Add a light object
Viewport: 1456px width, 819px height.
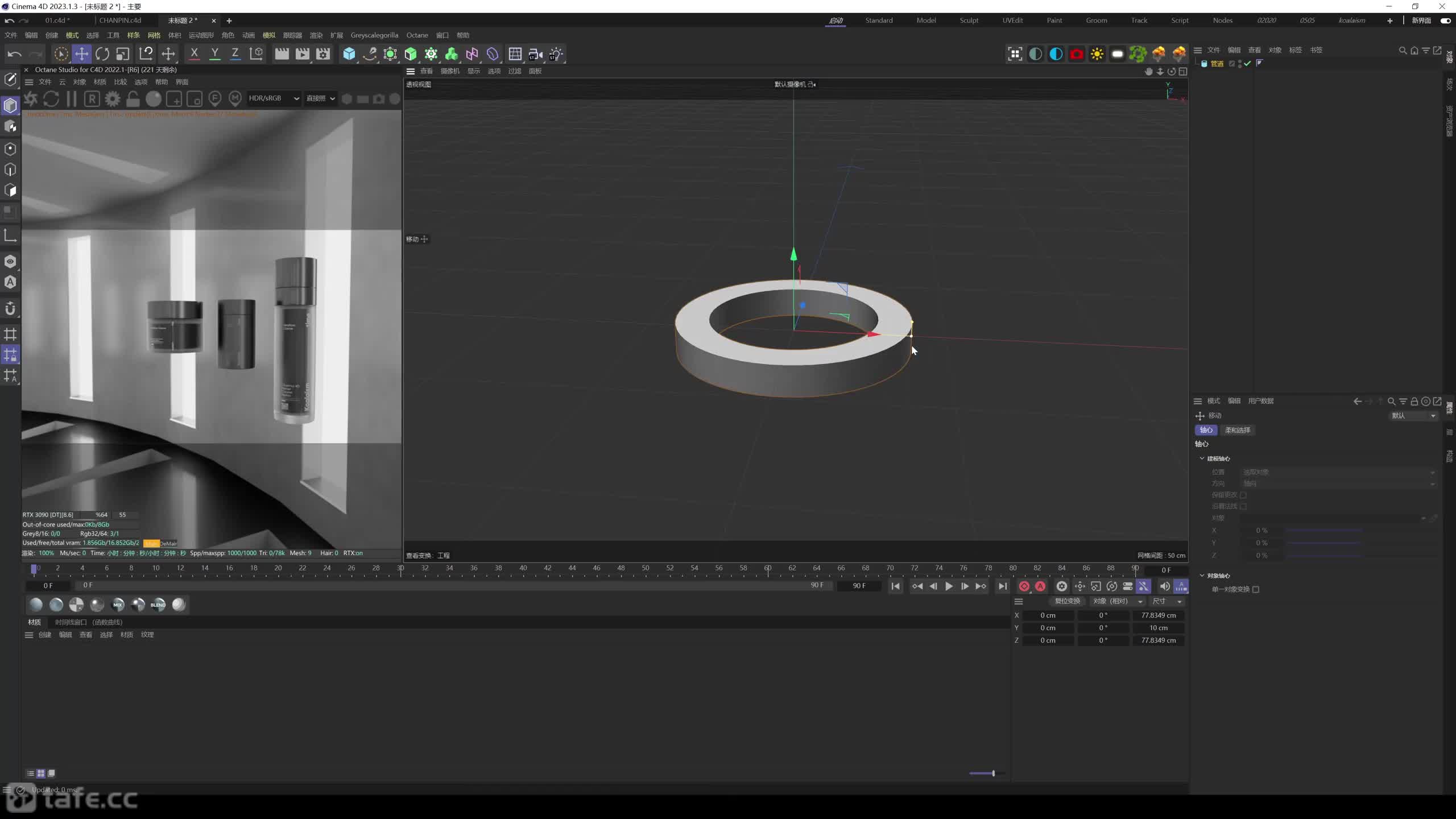point(556,54)
